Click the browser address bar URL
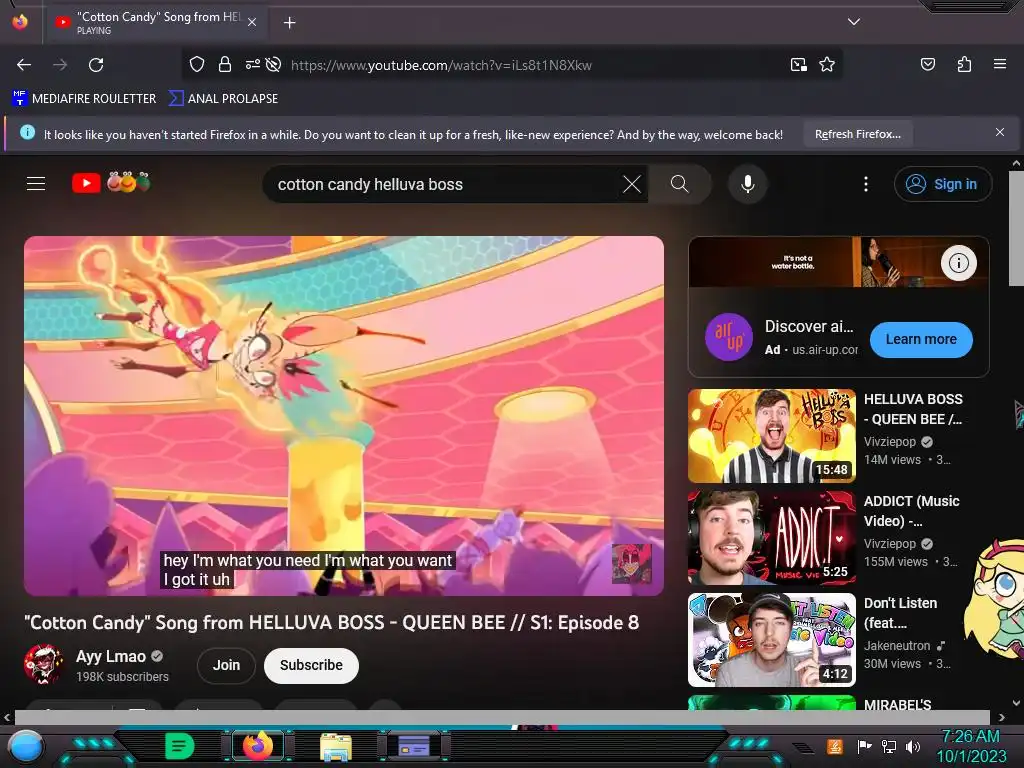The width and height of the screenshot is (1024, 768). tap(441, 65)
